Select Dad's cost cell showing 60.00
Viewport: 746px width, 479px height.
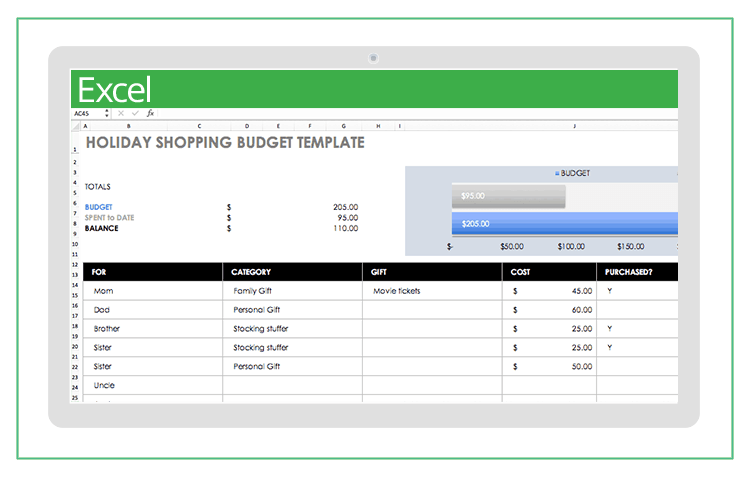(549, 310)
